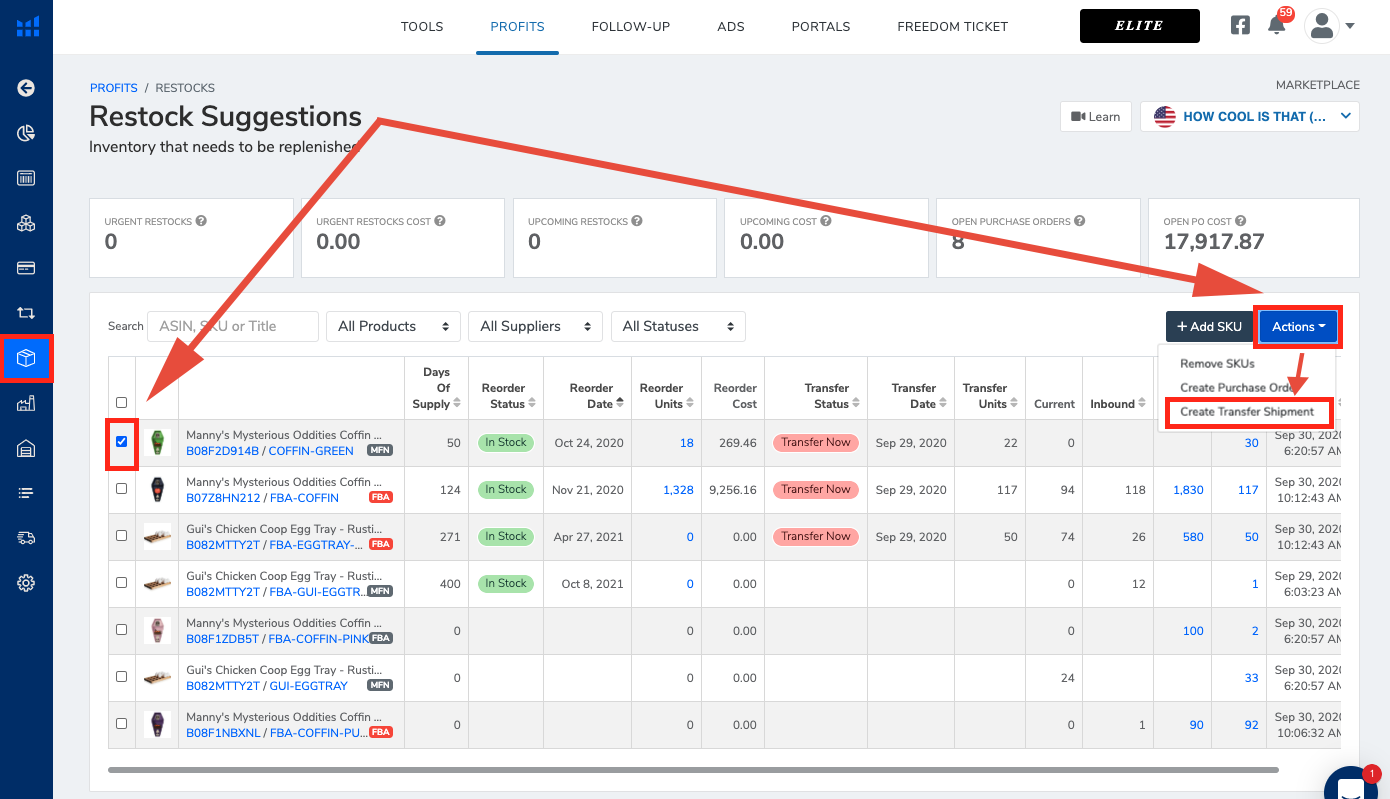The height and width of the screenshot is (799, 1390).
Task: Uncheck the COFFIN-GREEN row checkbox
Action: (x=122, y=442)
